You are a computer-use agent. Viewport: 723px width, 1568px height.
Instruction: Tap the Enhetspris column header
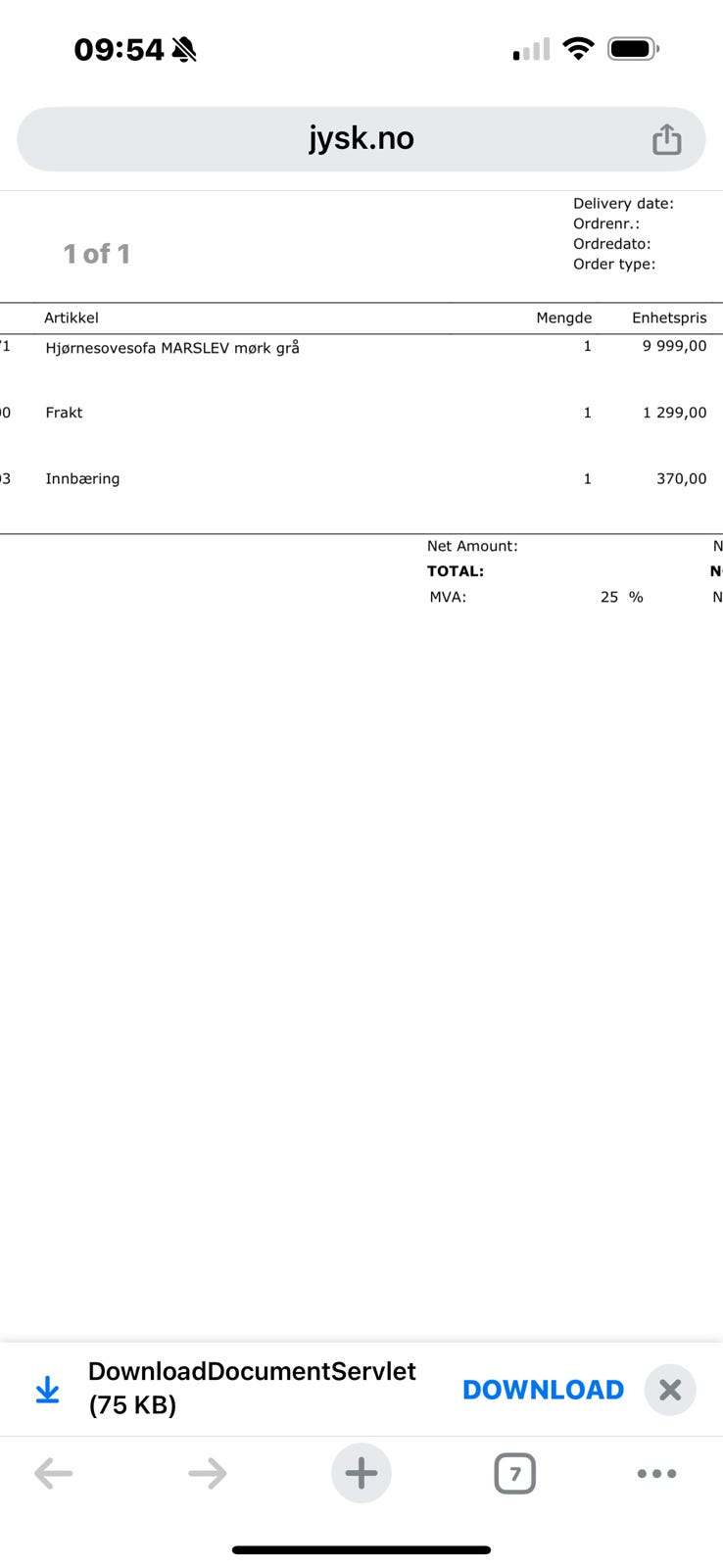pyautogui.click(x=669, y=318)
